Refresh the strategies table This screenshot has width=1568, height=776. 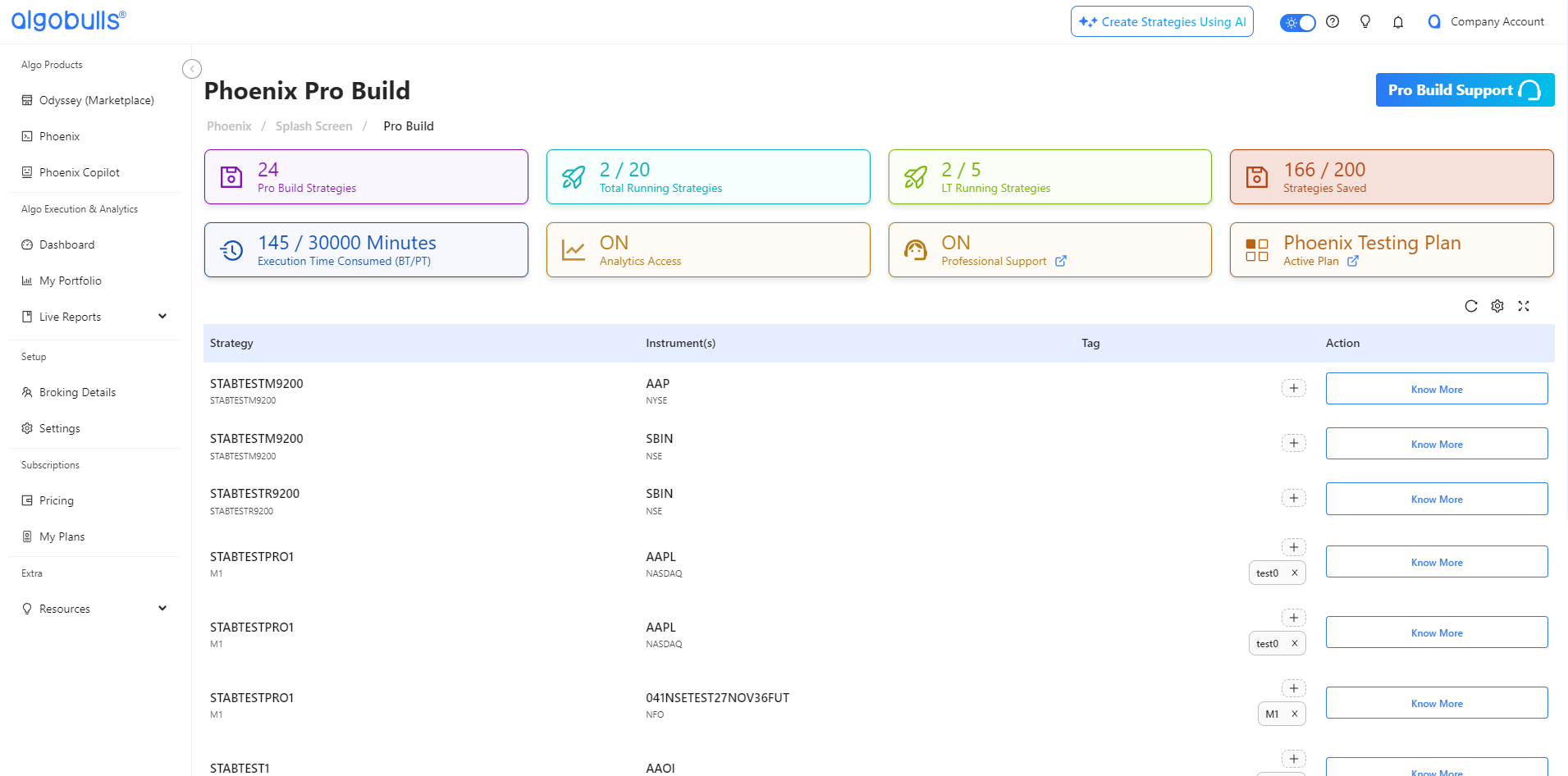tap(1471, 306)
